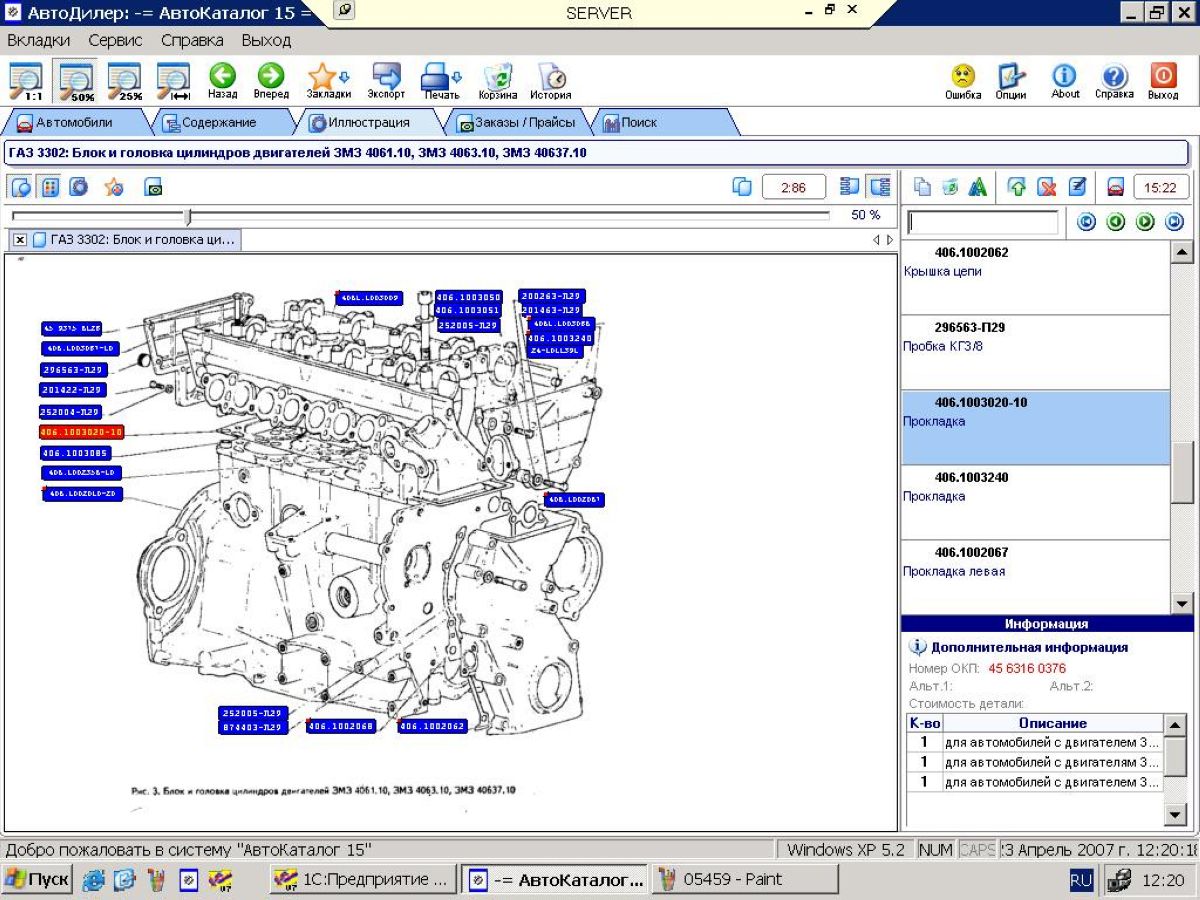Click the 2:86 page counter box
Image resolution: width=1200 pixels, height=900 pixels.
pos(793,187)
